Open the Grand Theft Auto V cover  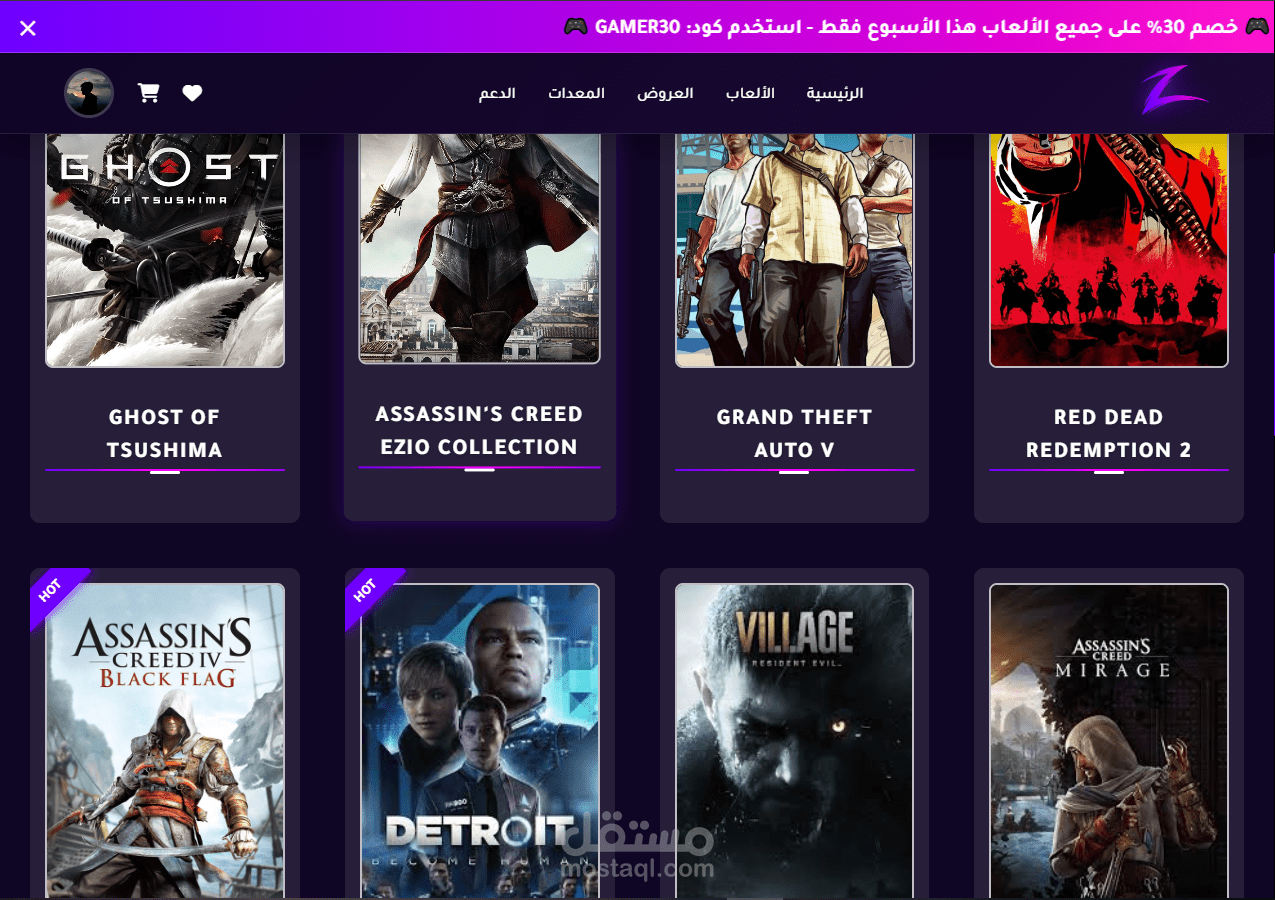(795, 250)
